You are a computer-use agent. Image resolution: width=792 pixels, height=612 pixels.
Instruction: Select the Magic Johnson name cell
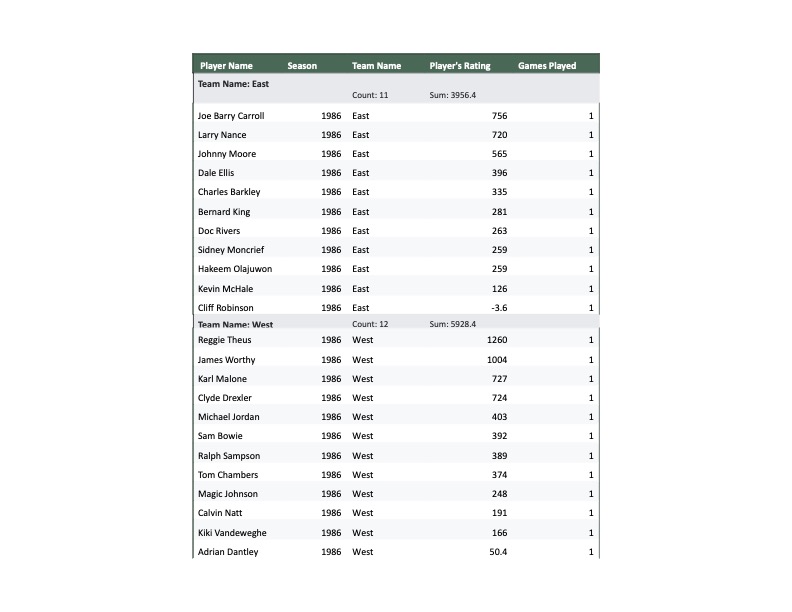tap(228, 494)
